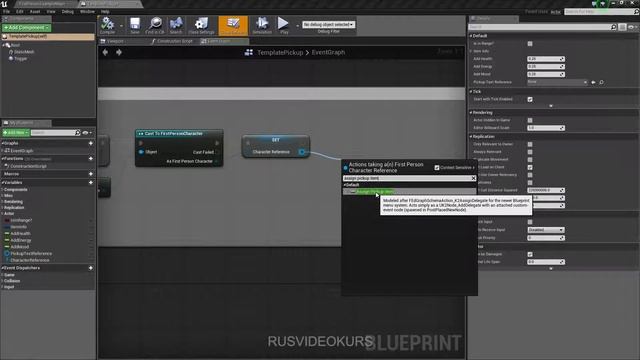Add a new macro with plus icon
The height and width of the screenshot is (360, 640).
[91, 174]
